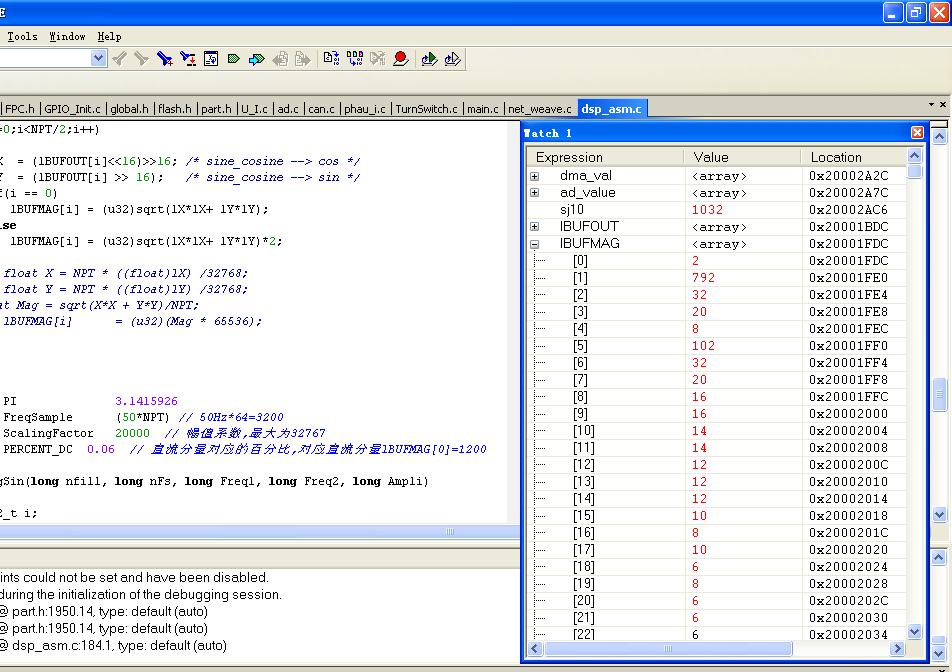Switch to the flash.h tab

[x=175, y=109]
